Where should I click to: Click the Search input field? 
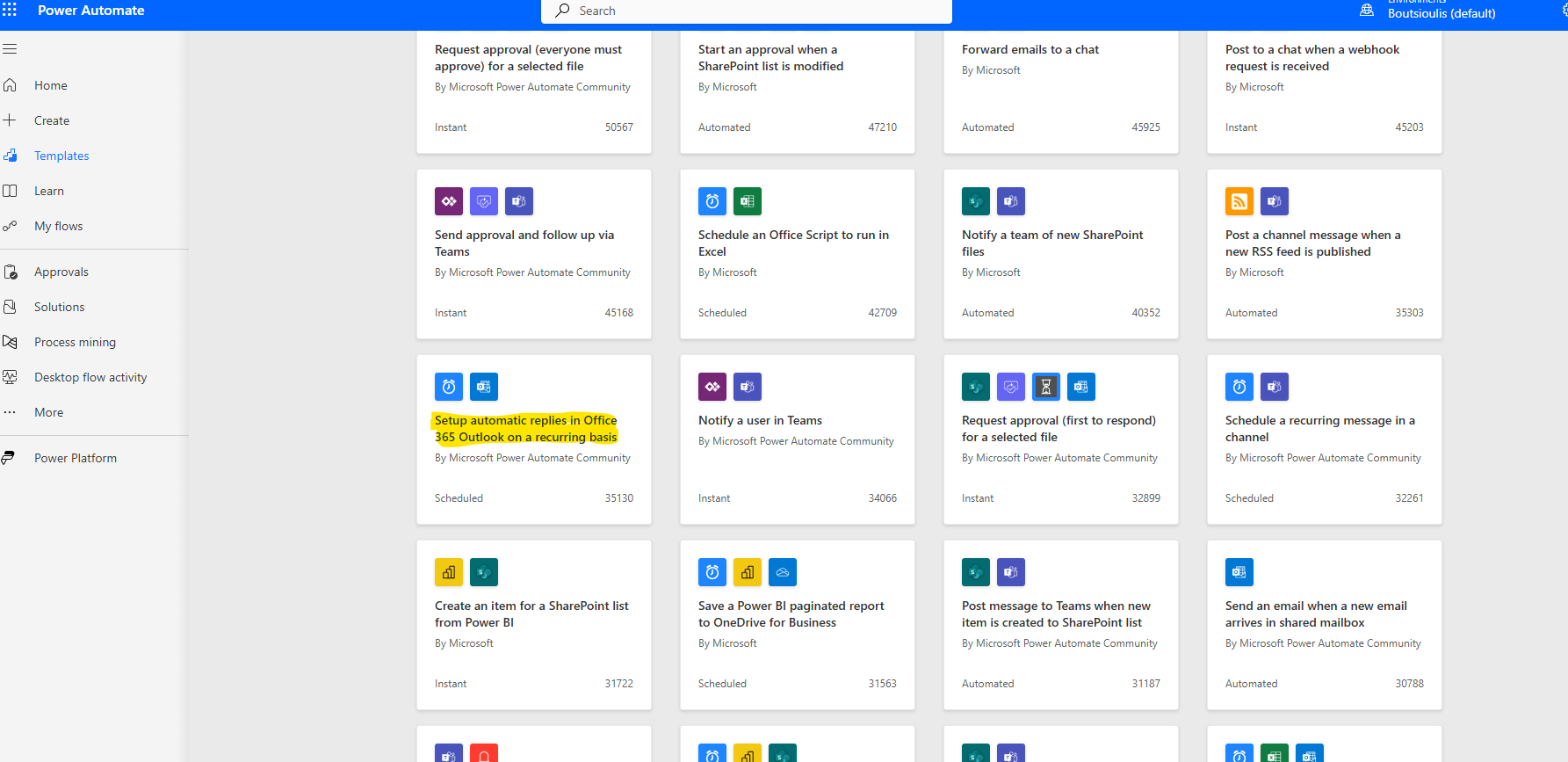(747, 11)
